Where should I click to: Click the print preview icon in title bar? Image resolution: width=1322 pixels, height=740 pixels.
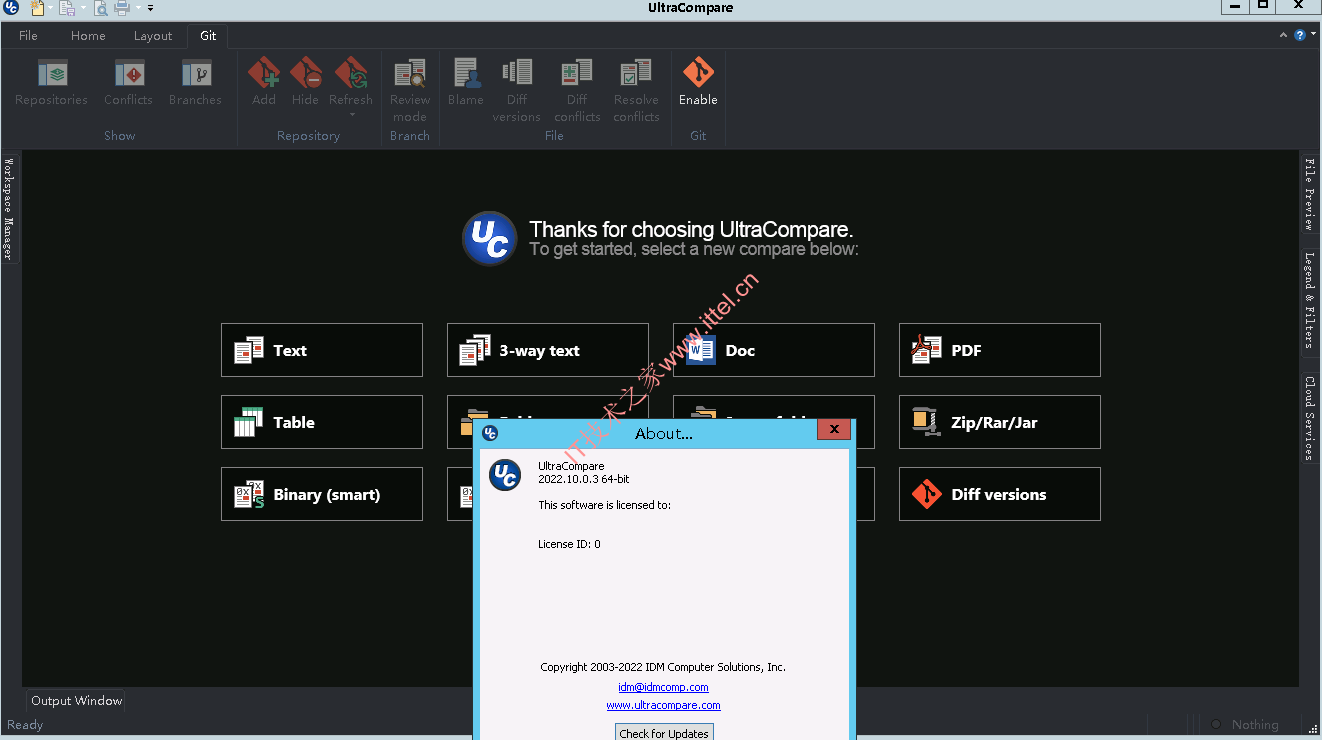[x=100, y=8]
